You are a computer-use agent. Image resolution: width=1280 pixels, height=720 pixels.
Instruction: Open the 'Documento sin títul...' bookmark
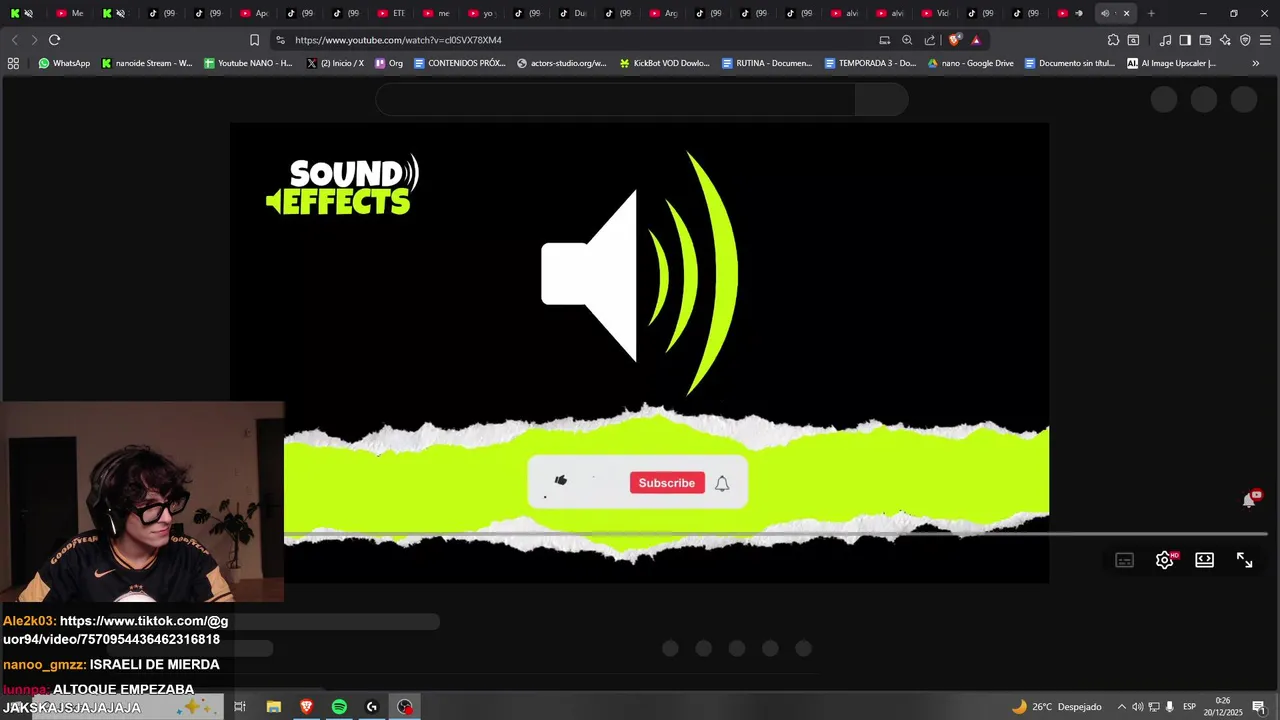pos(1069,63)
